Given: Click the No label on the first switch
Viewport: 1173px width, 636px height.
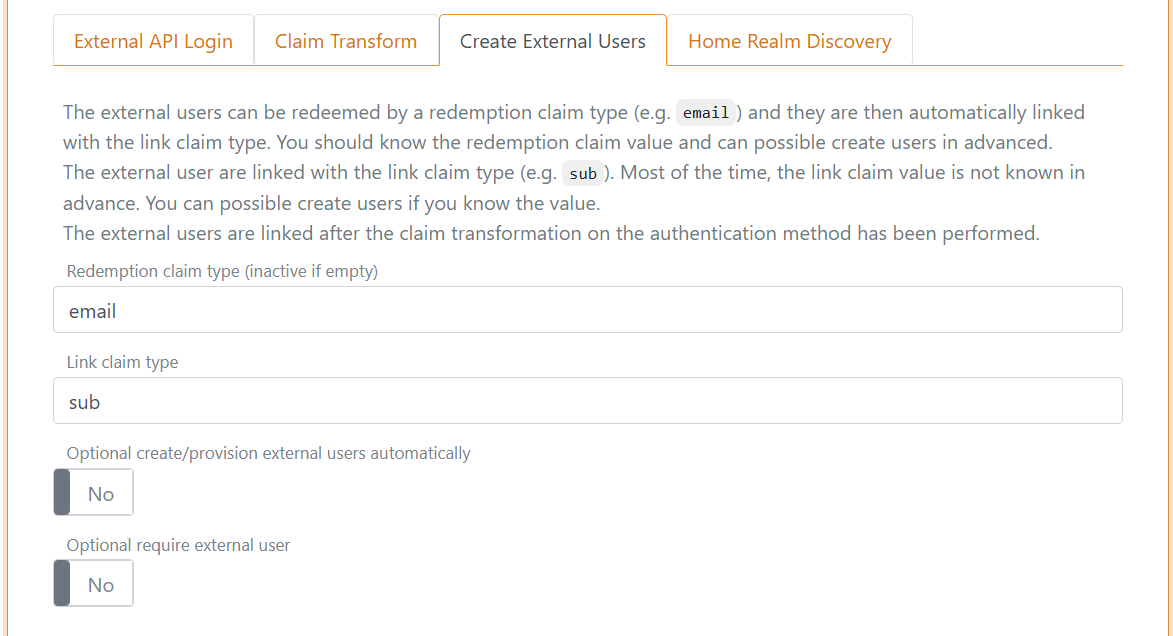Looking at the screenshot, I should pyautogui.click(x=101, y=492).
